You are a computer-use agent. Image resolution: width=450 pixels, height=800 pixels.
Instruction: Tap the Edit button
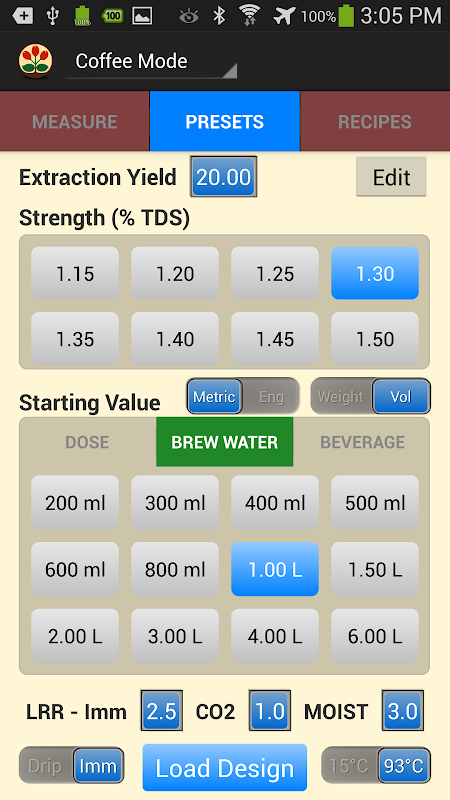391,177
